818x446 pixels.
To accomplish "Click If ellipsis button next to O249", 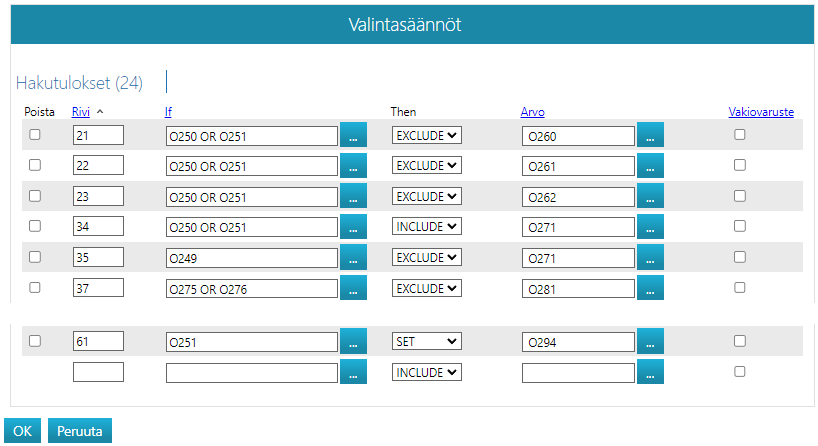I will 353,257.
